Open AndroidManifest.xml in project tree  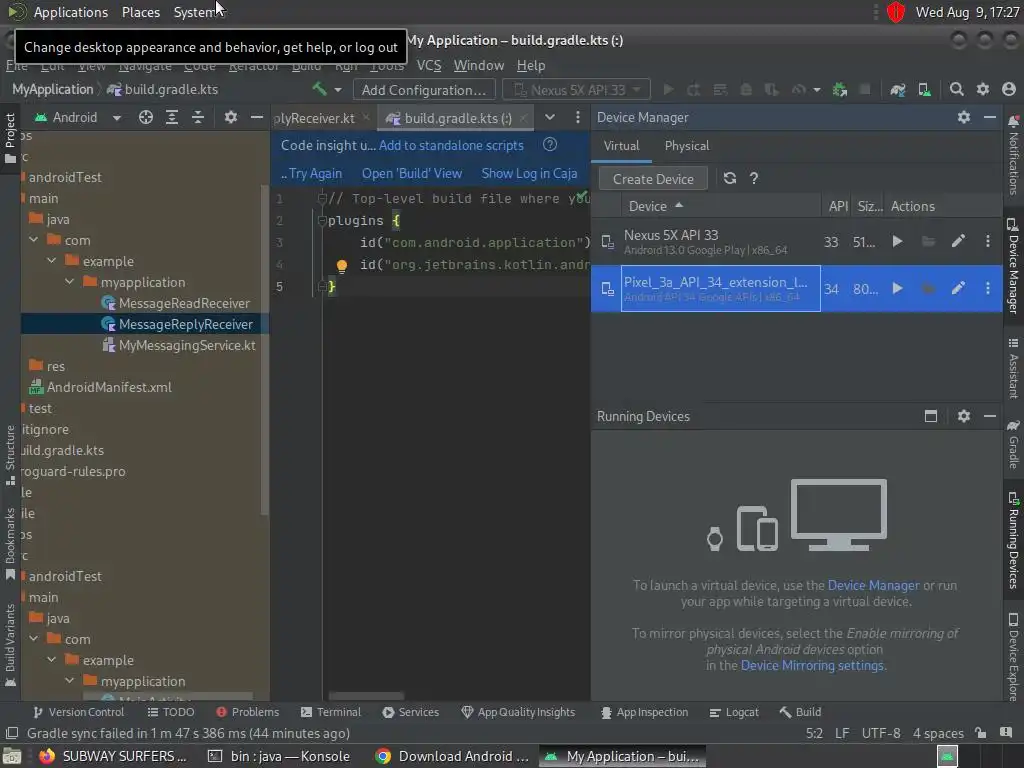[109, 387]
